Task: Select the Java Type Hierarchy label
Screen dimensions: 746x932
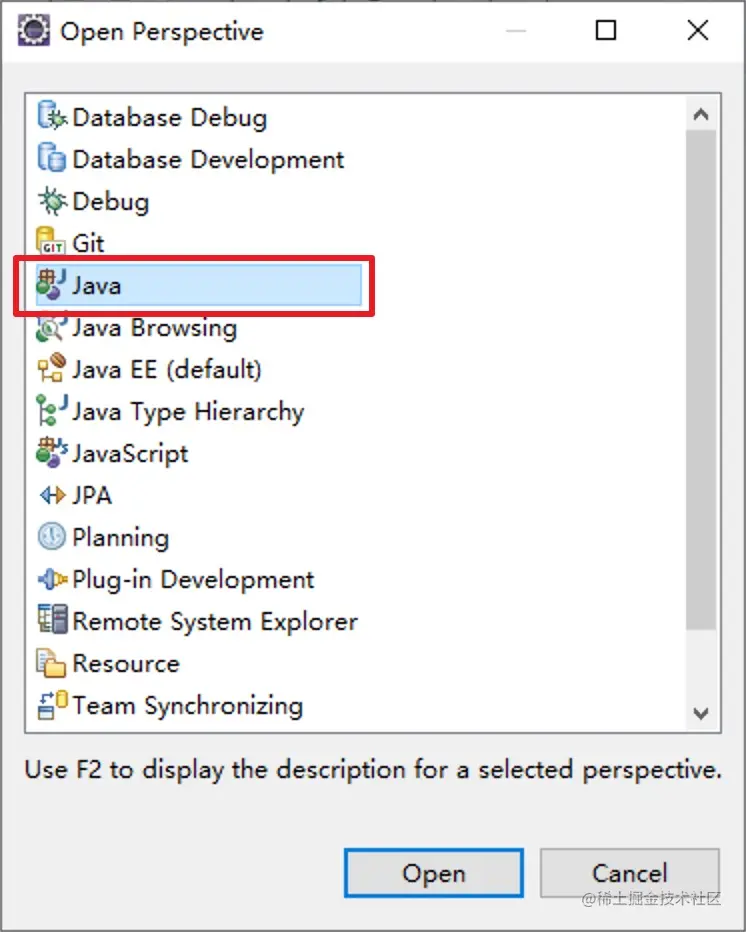Action: pyautogui.click(x=188, y=412)
